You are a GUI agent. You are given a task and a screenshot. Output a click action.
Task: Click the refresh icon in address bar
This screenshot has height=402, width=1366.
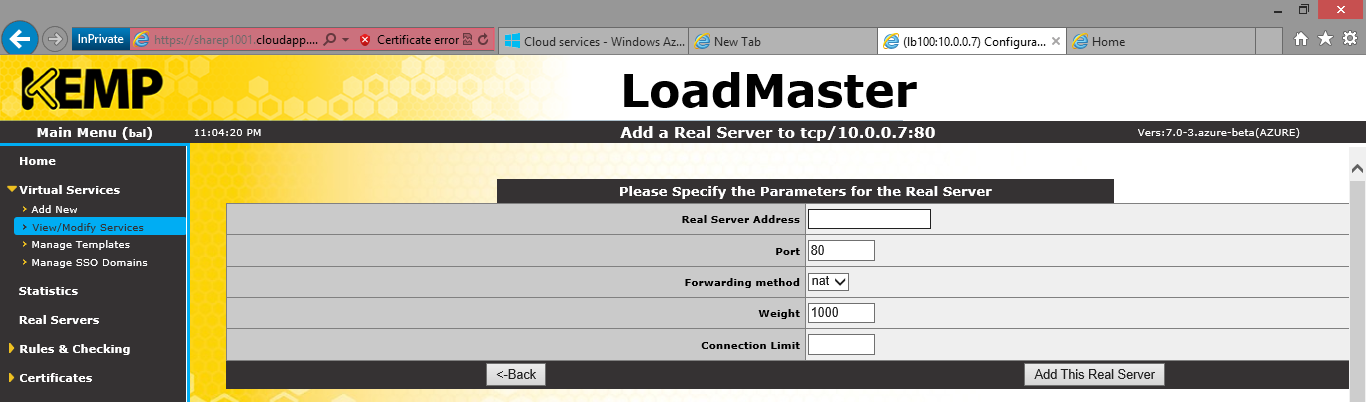(x=484, y=40)
